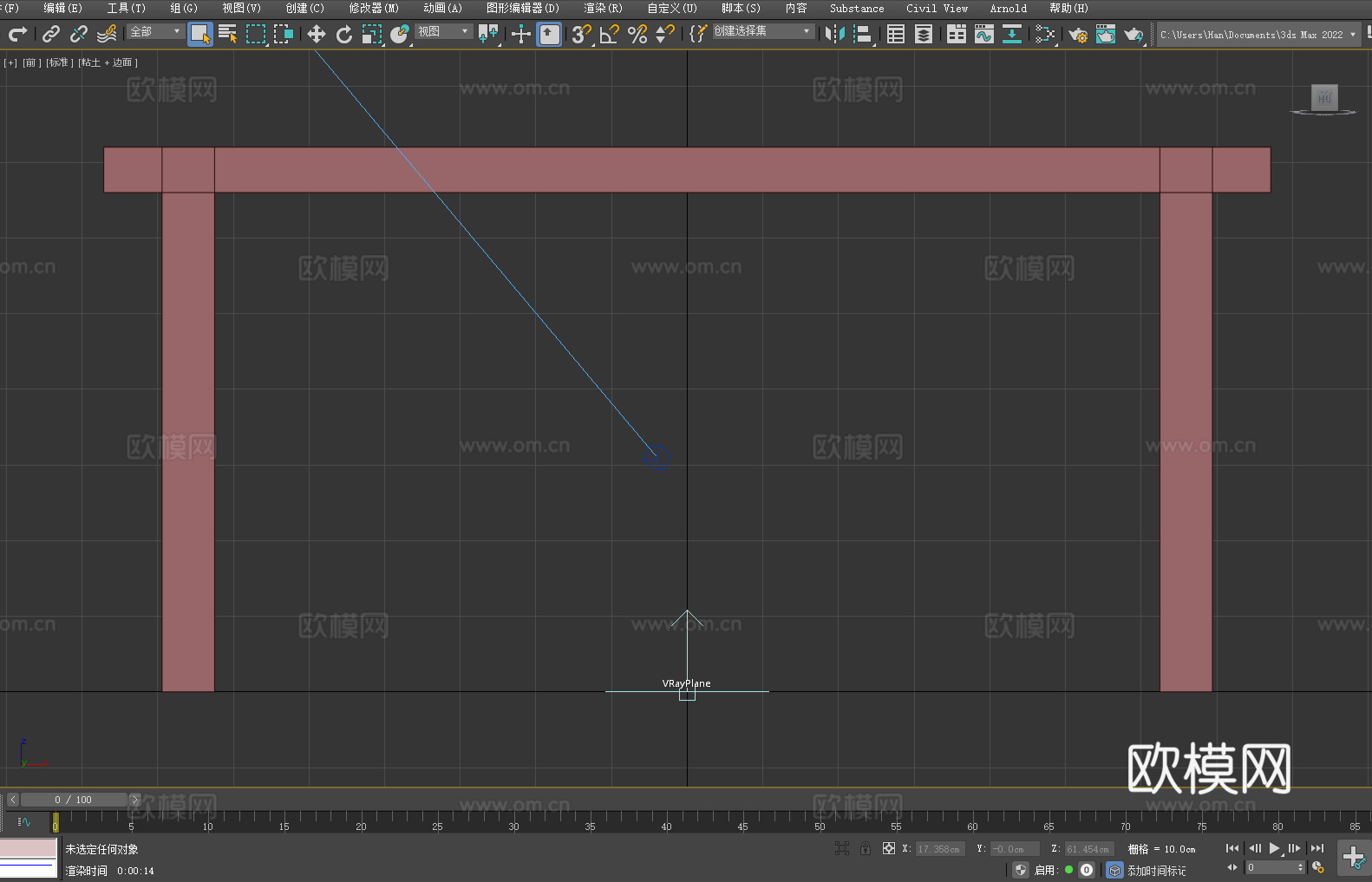Image resolution: width=1372 pixels, height=882 pixels.
Task: Open the Substance menu
Action: pos(857,8)
